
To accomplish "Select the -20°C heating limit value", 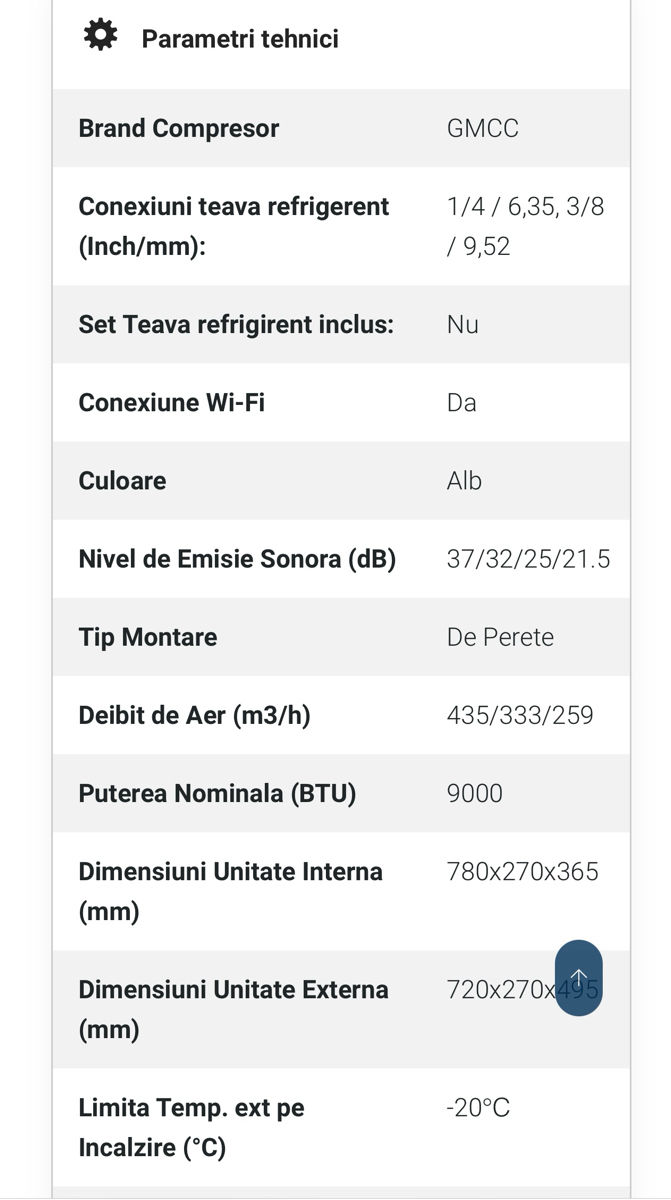I will (478, 1107).
